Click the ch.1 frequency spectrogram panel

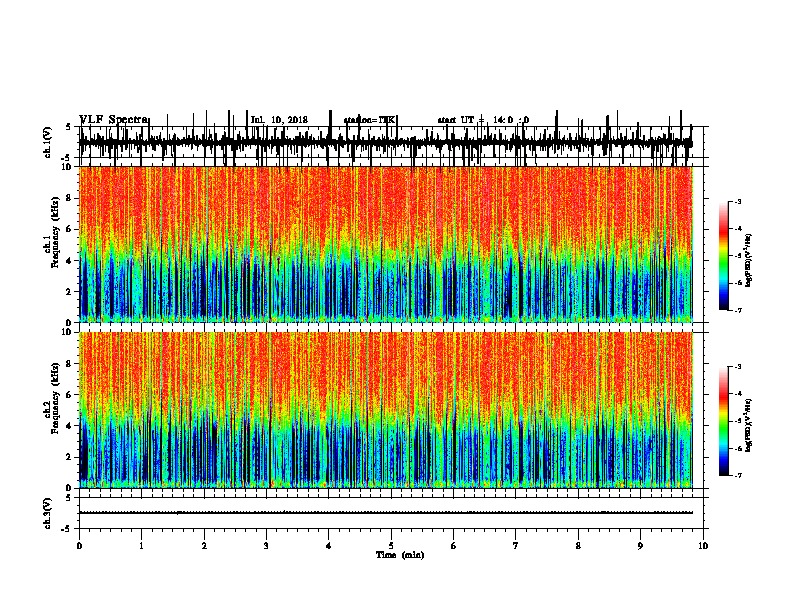(x=391, y=244)
